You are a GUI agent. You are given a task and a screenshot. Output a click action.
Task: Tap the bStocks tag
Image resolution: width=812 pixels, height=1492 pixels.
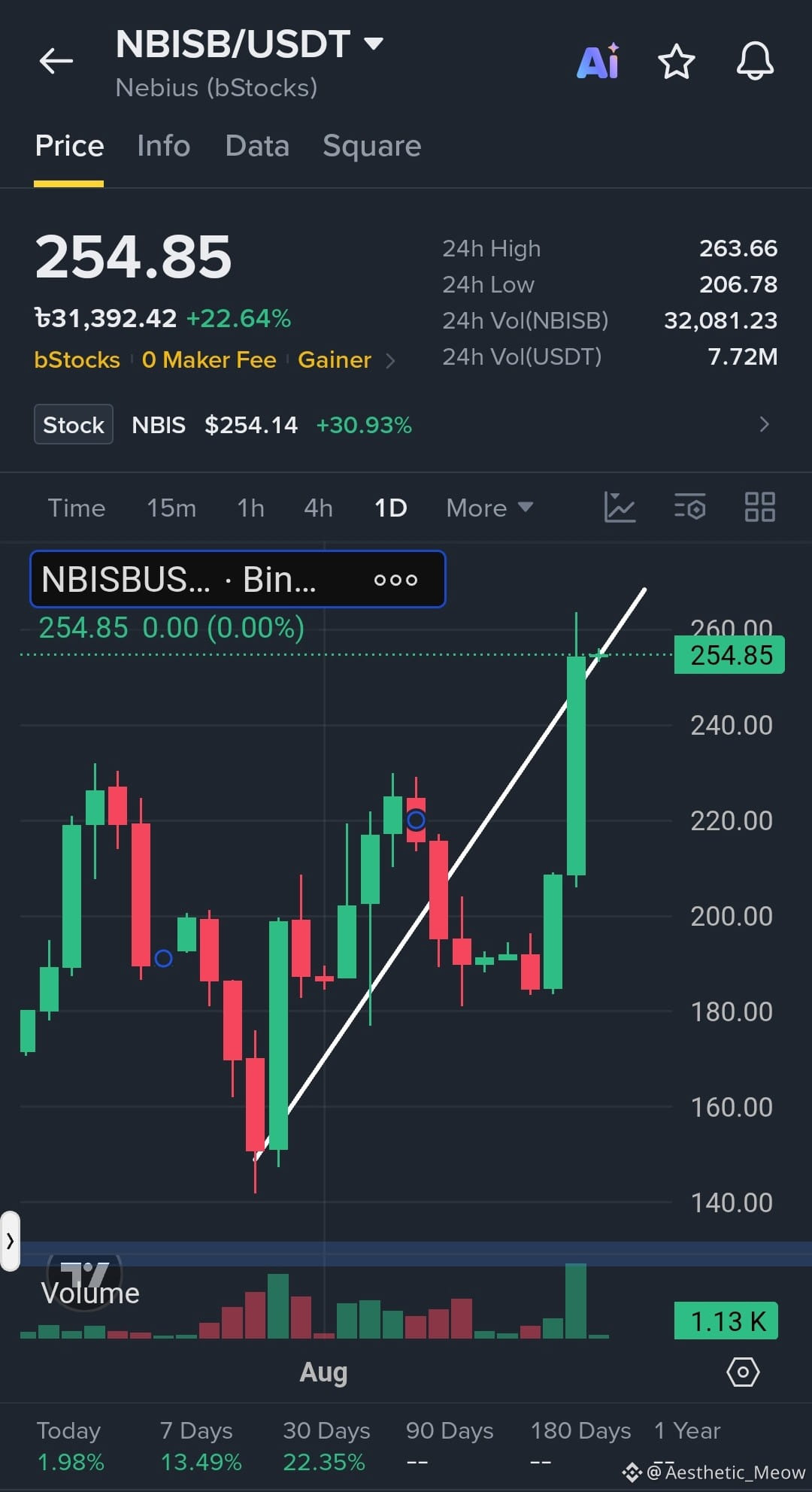77,360
